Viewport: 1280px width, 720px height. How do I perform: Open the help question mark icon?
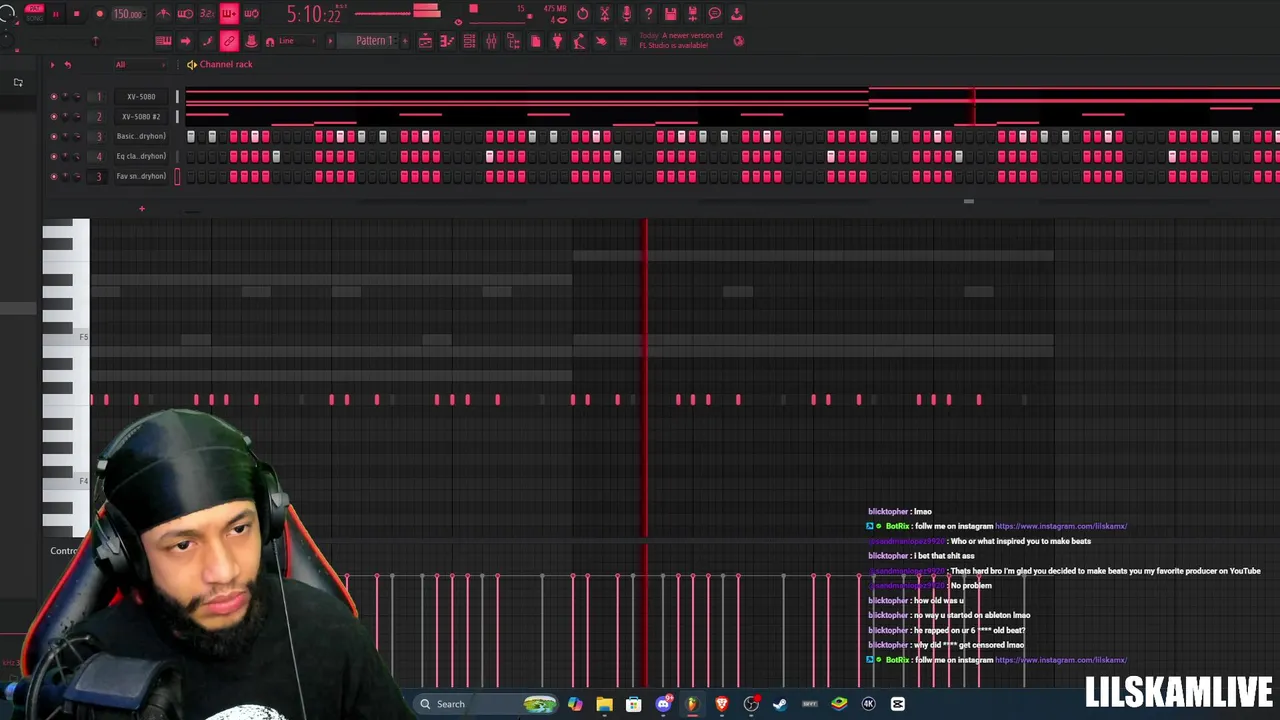click(x=648, y=14)
